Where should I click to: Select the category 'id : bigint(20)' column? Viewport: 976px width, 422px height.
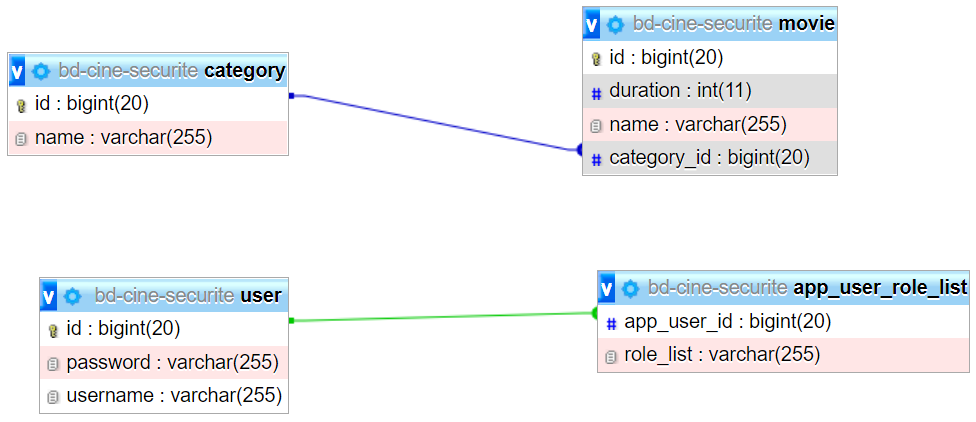tap(148, 104)
